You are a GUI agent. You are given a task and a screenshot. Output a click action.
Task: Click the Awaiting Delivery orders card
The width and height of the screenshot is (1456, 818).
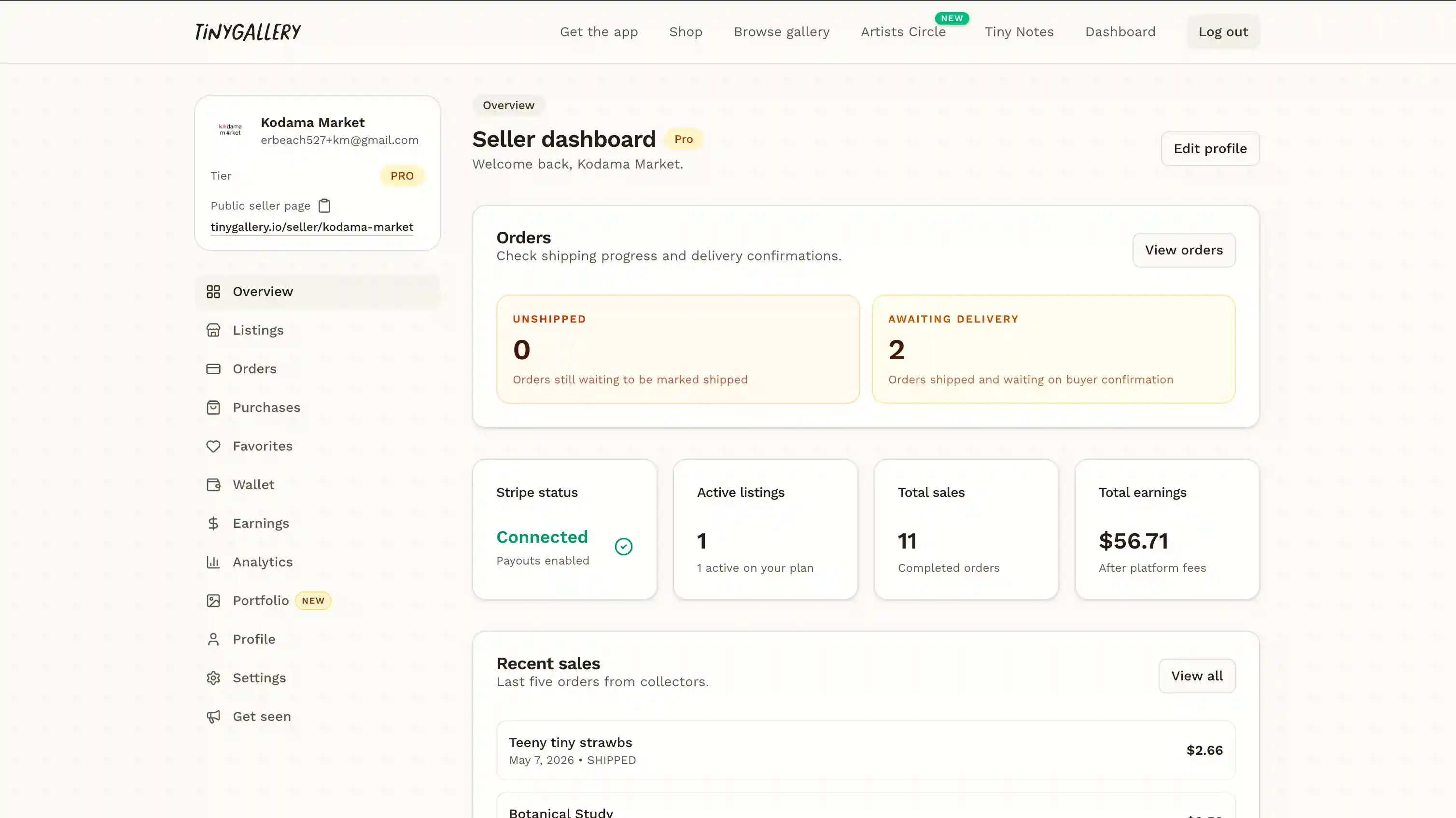click(x=1053, y=349)
